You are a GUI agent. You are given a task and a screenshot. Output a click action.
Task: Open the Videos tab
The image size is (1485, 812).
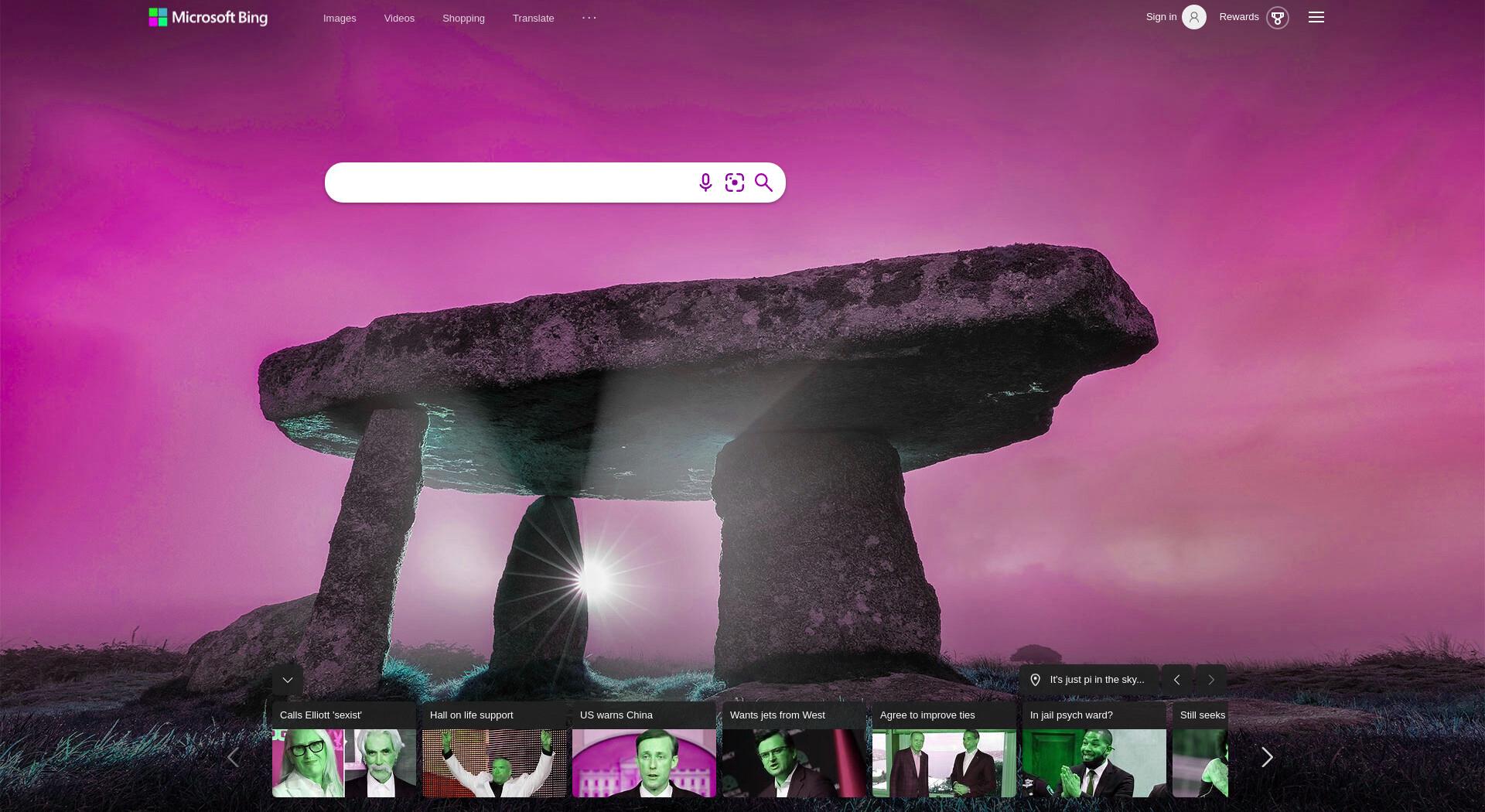pos(399,18)
